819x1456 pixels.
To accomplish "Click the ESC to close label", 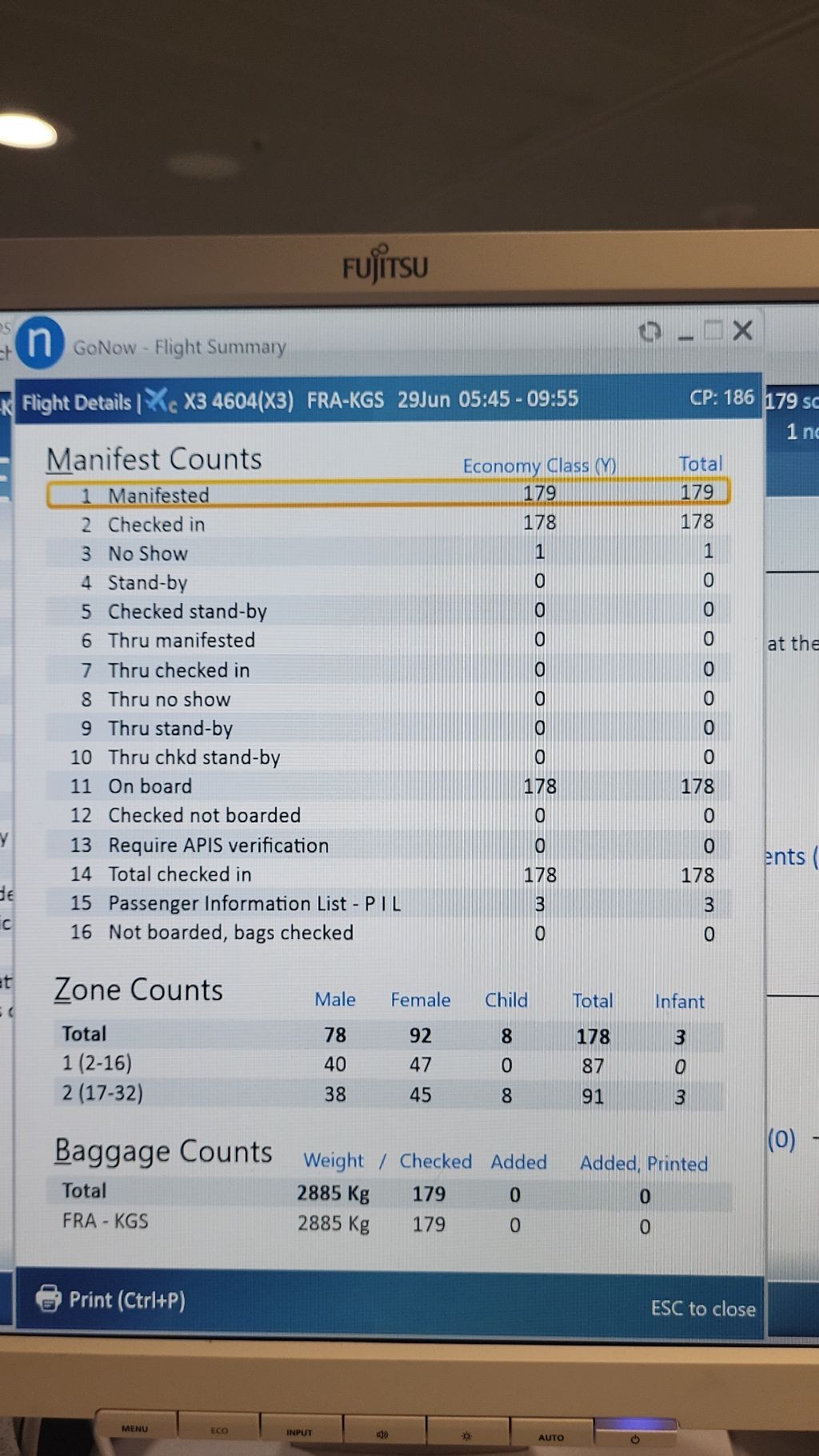I will tap(702, 1308).
